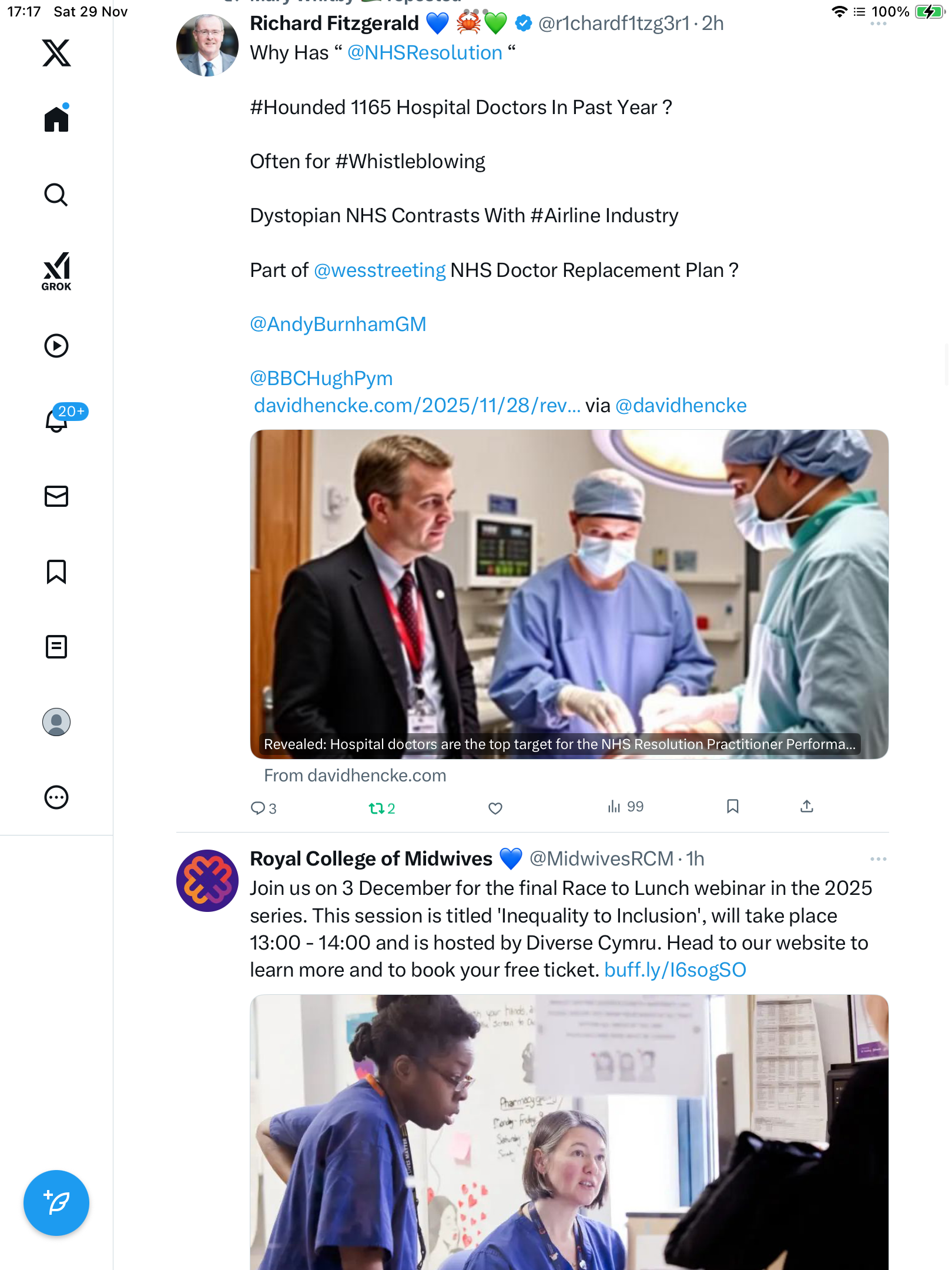Viewport: 952px width, 1270px height.
Task: Open direct messages inbox
Action: [x=56, y=496]
